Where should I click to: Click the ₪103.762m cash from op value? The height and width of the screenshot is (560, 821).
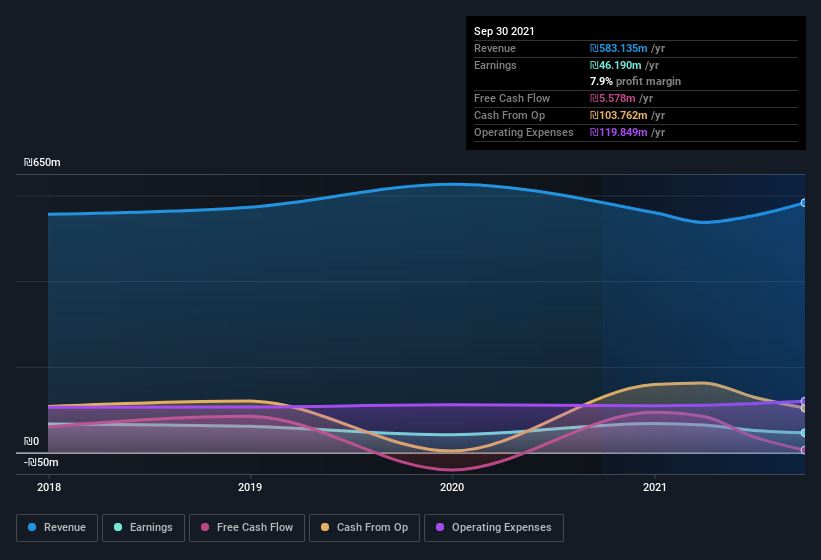[x=618, y=115]
